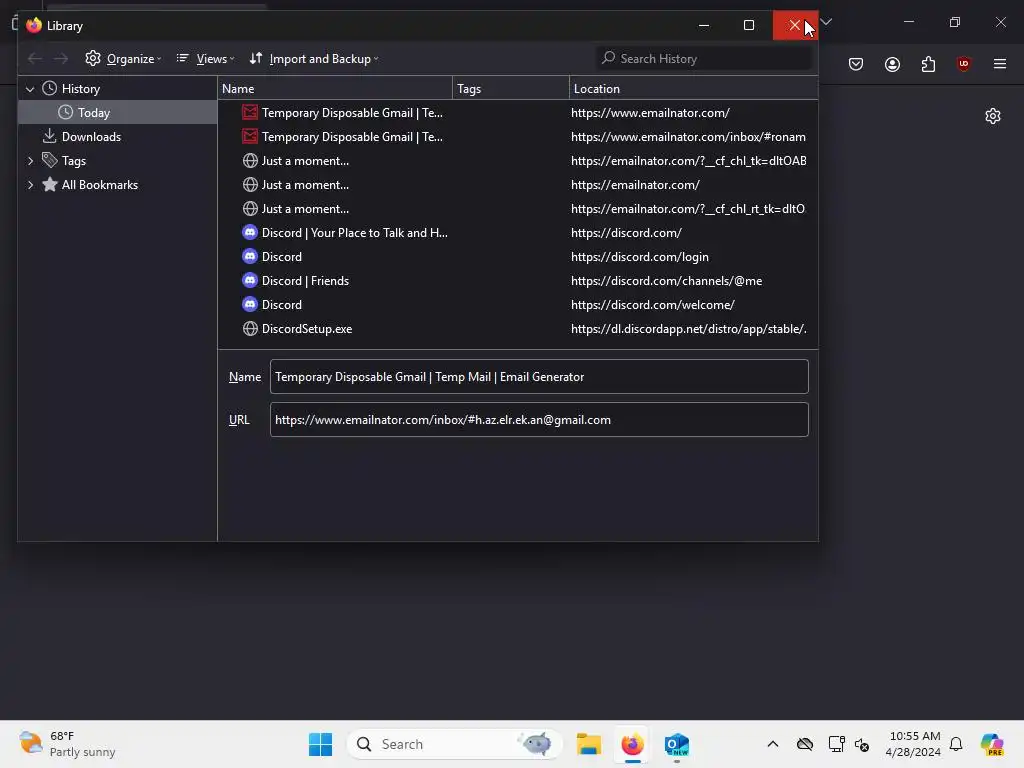Expand the Tags tree node

click(30, 161)
